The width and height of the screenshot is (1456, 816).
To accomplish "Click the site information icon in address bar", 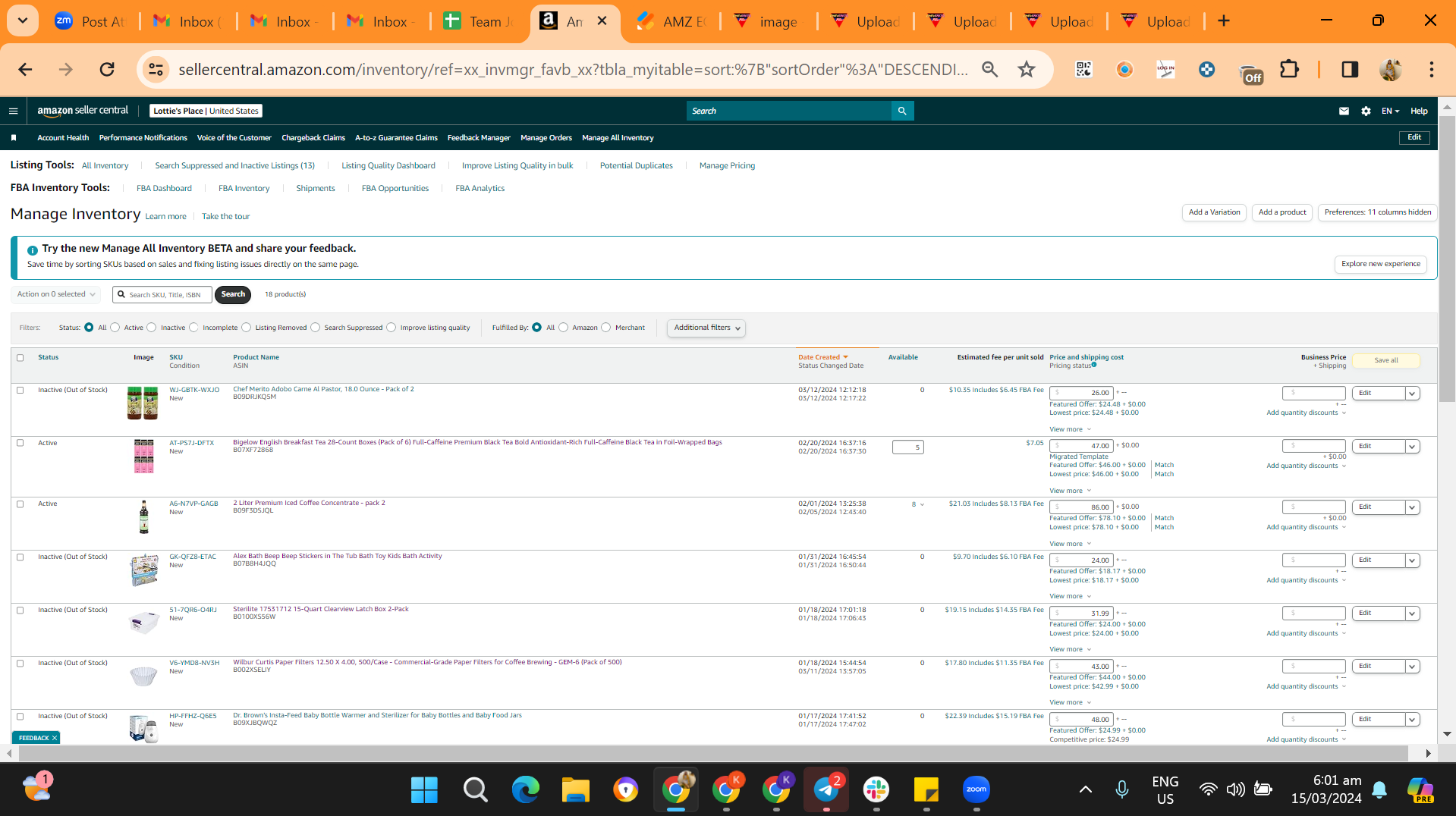I will 156,70.
